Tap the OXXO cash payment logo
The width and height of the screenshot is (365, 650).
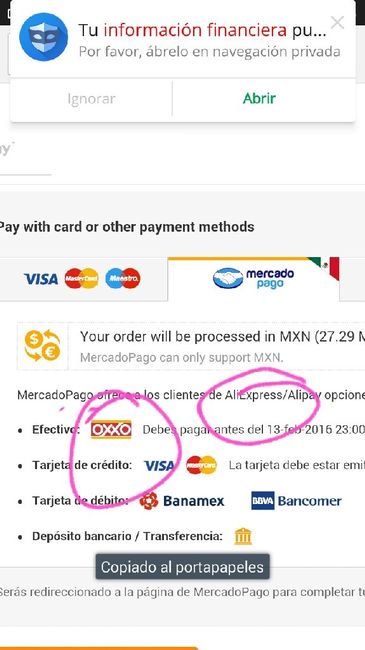(x=111, y=429)
